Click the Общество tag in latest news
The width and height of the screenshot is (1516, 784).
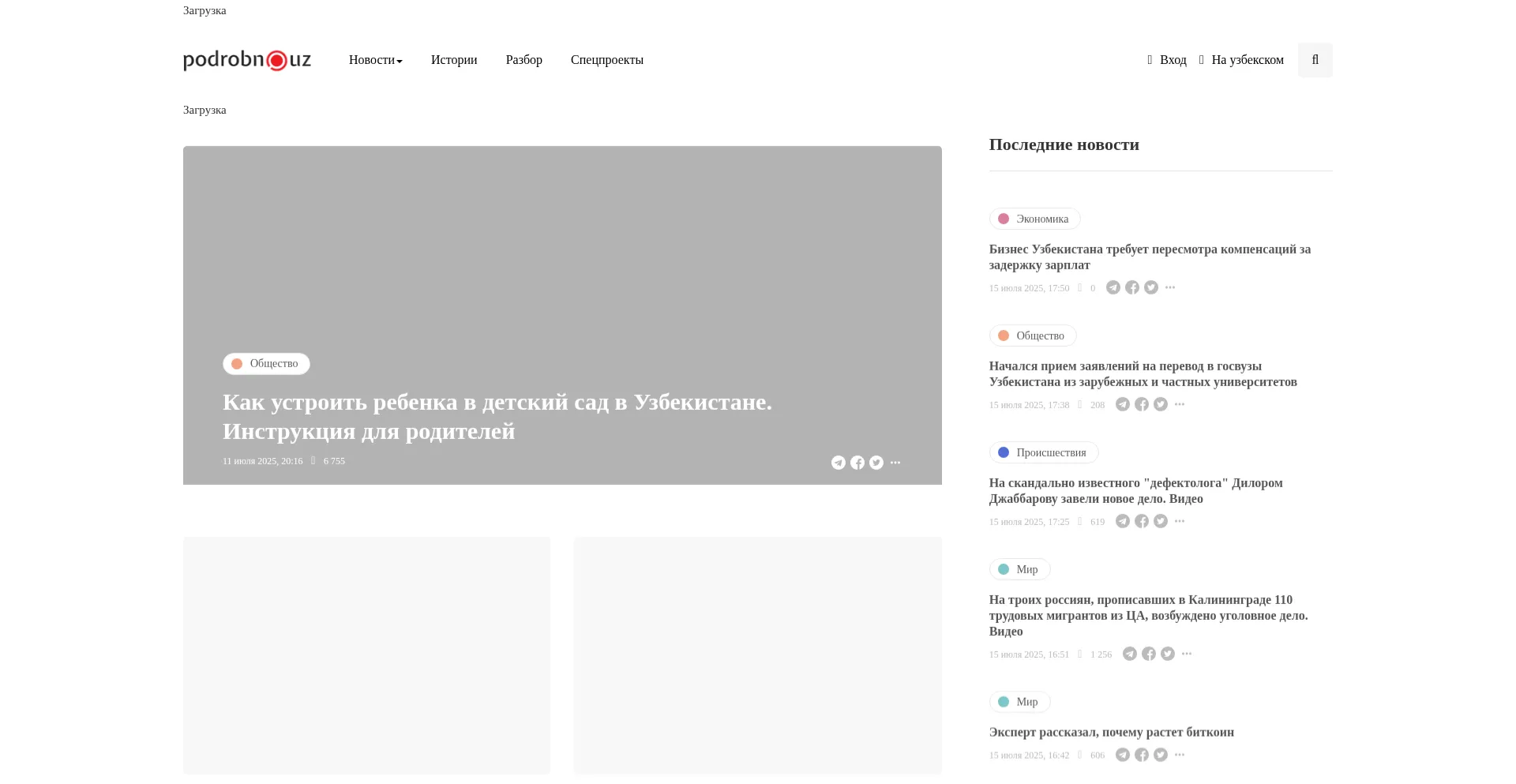1033,336
